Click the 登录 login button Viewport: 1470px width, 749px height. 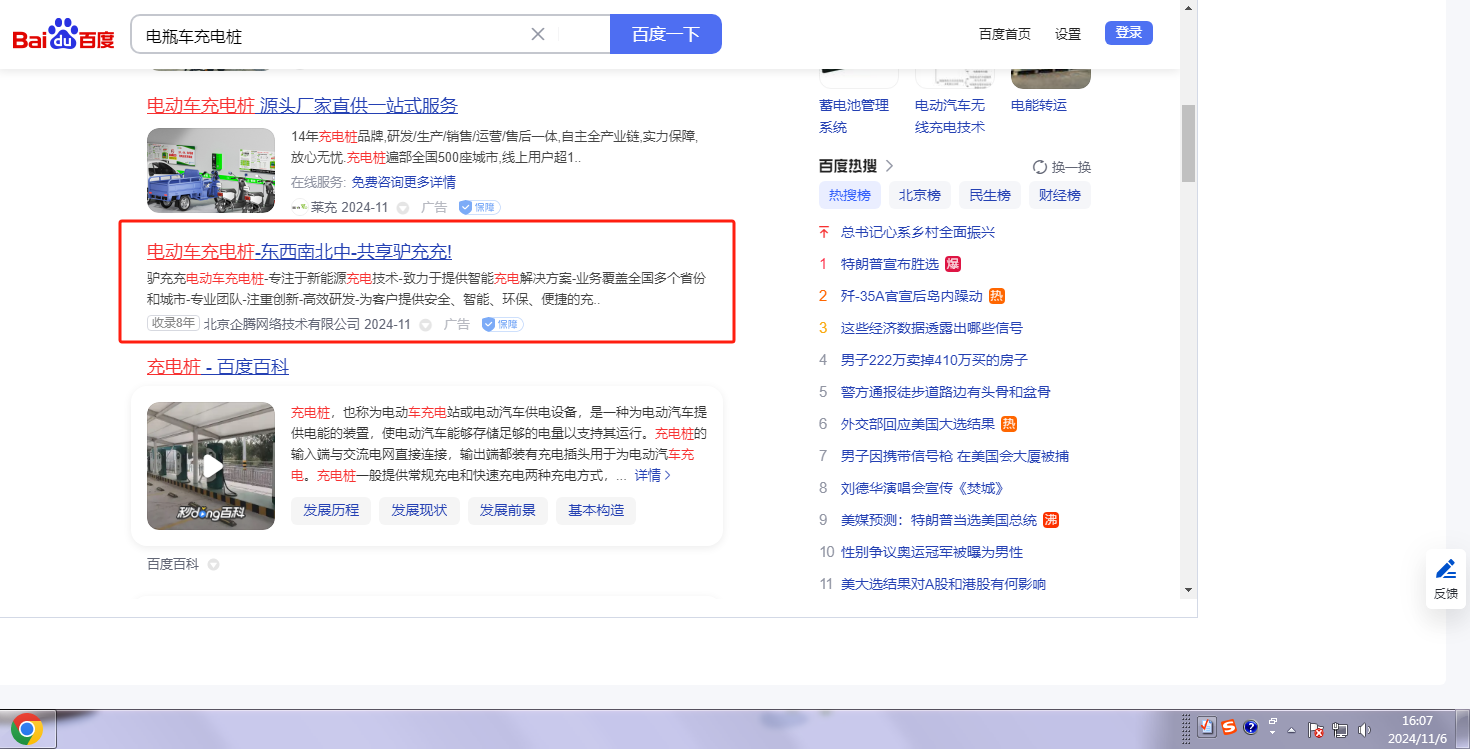[x=1128, y=33]
